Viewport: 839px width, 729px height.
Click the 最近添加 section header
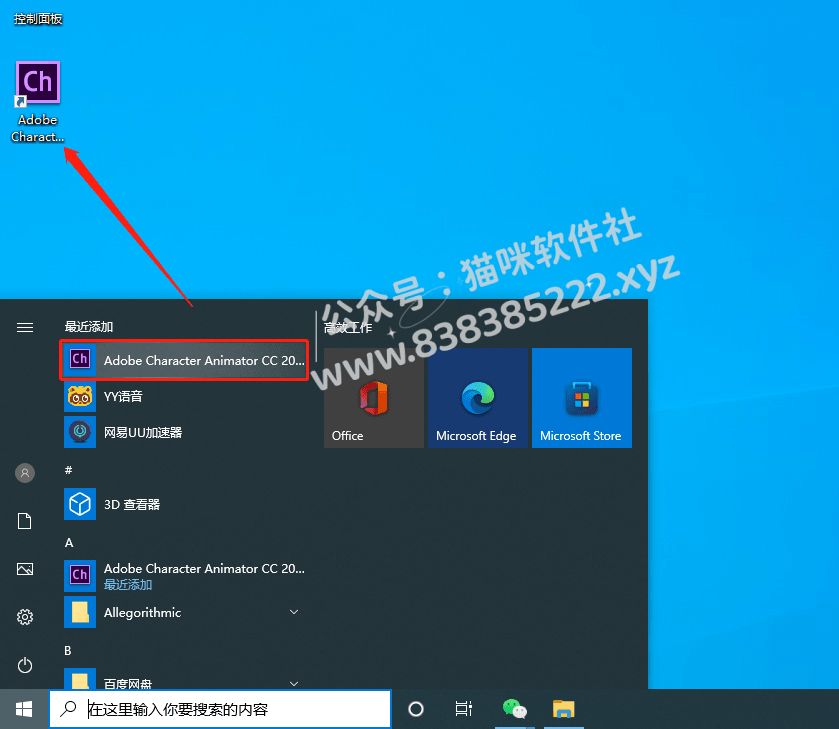click(x=89, y=326)
